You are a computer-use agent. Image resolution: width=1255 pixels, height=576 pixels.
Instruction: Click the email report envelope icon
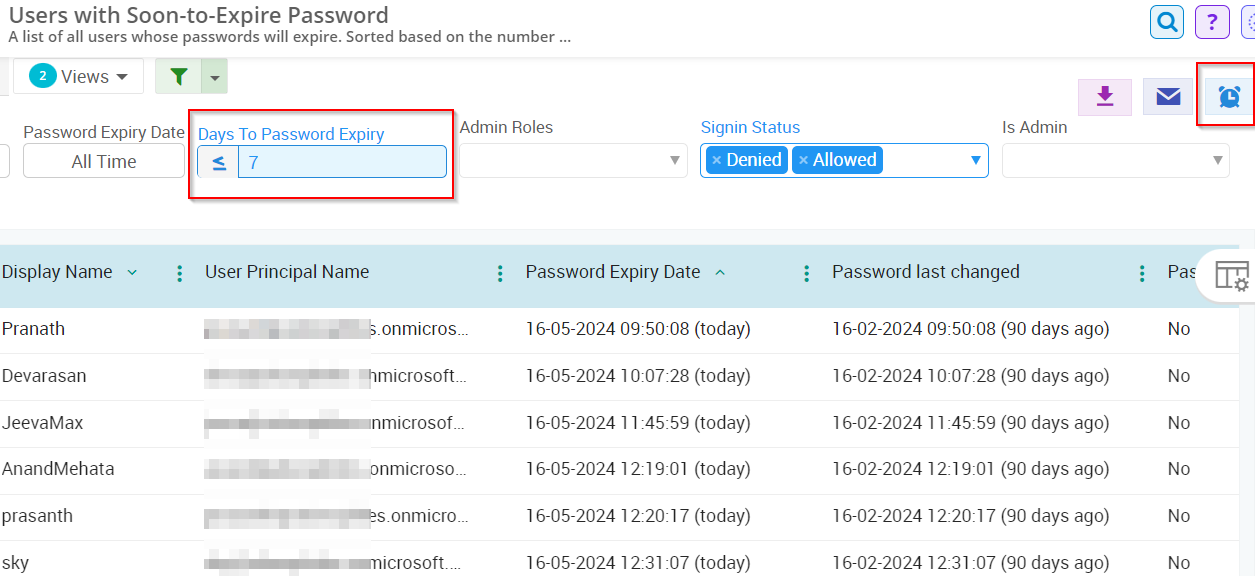[x=1168, y=97]
